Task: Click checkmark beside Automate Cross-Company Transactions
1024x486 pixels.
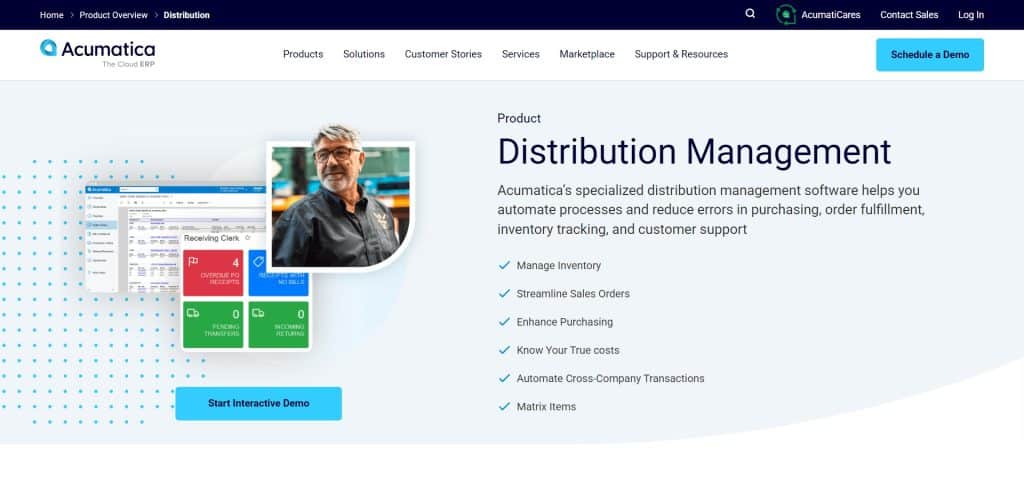Action: click(x=504, y=378)
